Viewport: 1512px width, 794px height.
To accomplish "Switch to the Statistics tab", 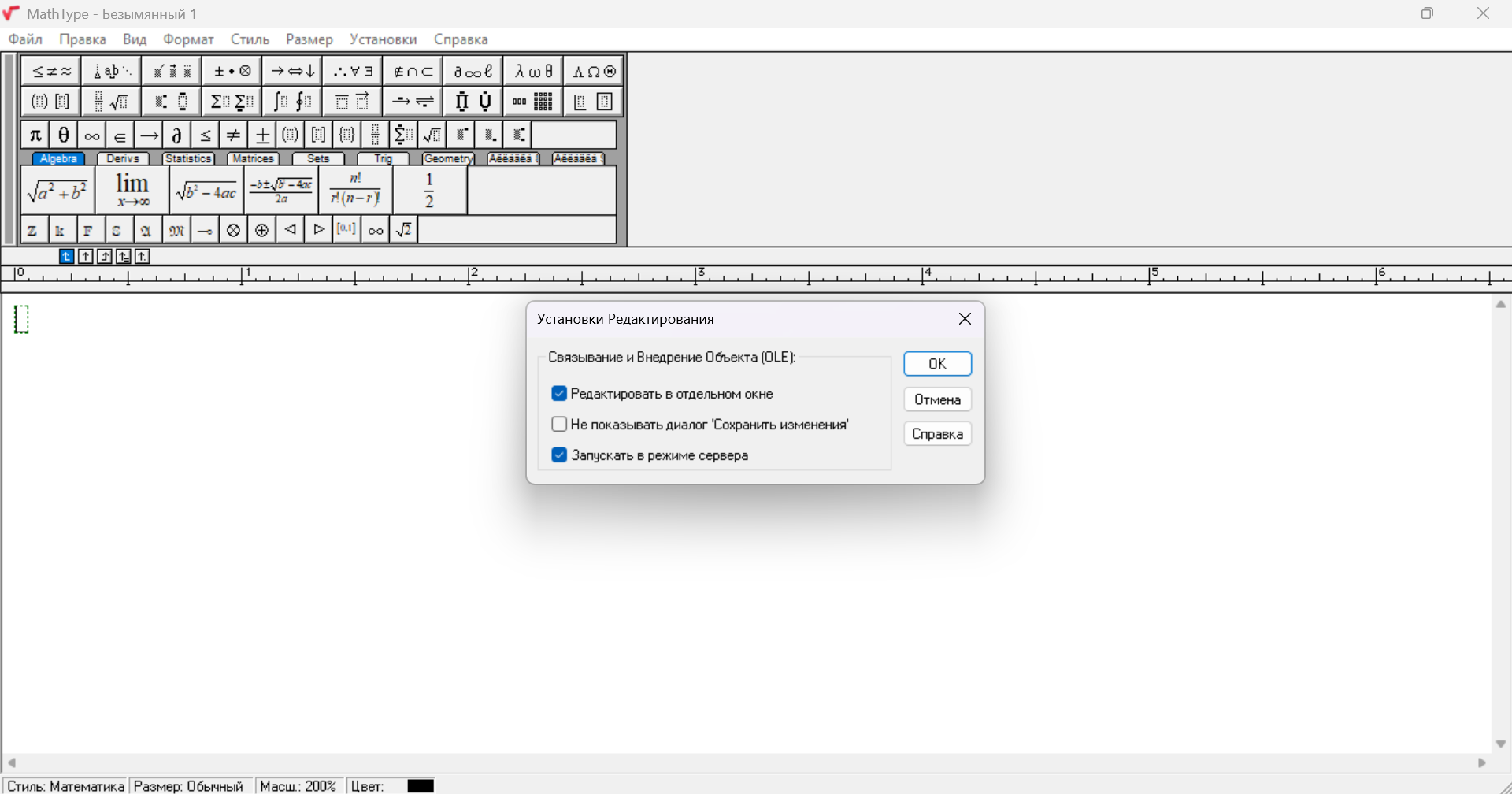I will (188, 159).
